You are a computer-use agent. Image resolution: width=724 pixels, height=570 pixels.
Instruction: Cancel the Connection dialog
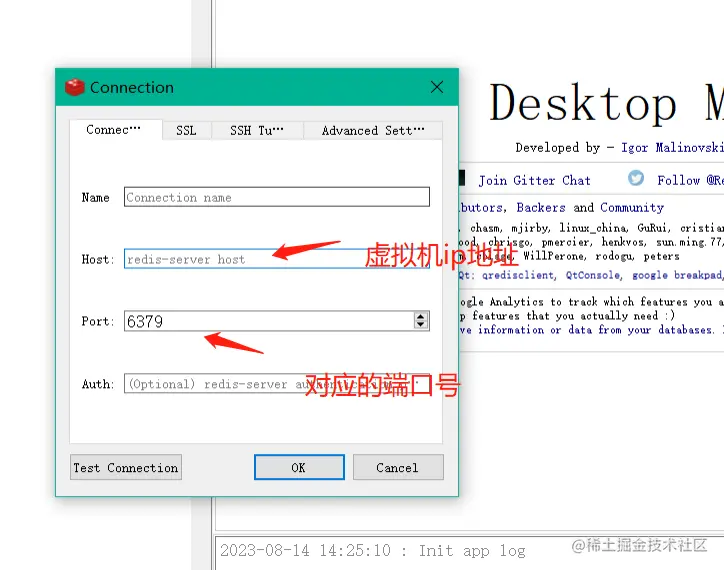point(398,467)
